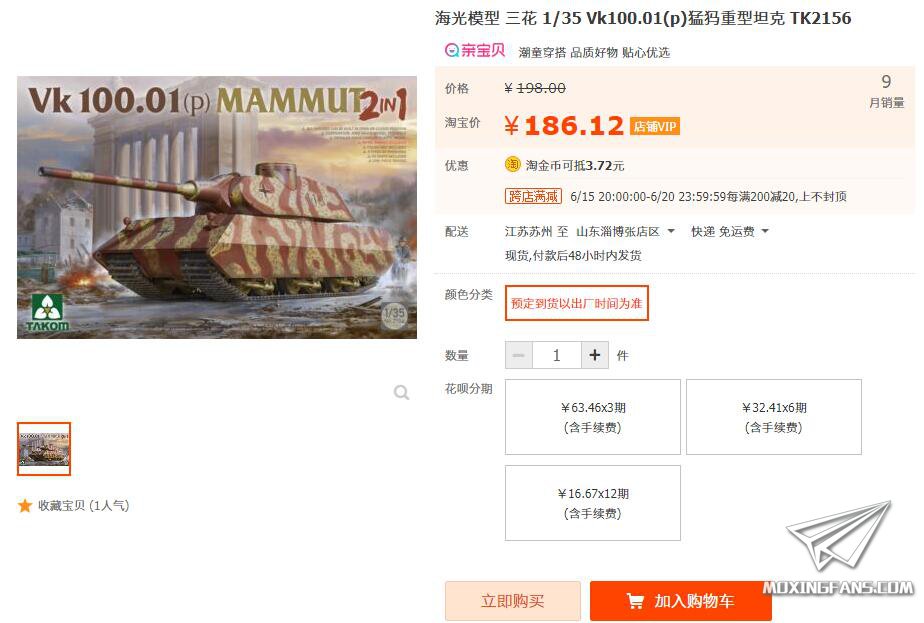Click the 收藏宝贝 favorite link
Screen dimensions: 924x623
(x=84, y=505)
